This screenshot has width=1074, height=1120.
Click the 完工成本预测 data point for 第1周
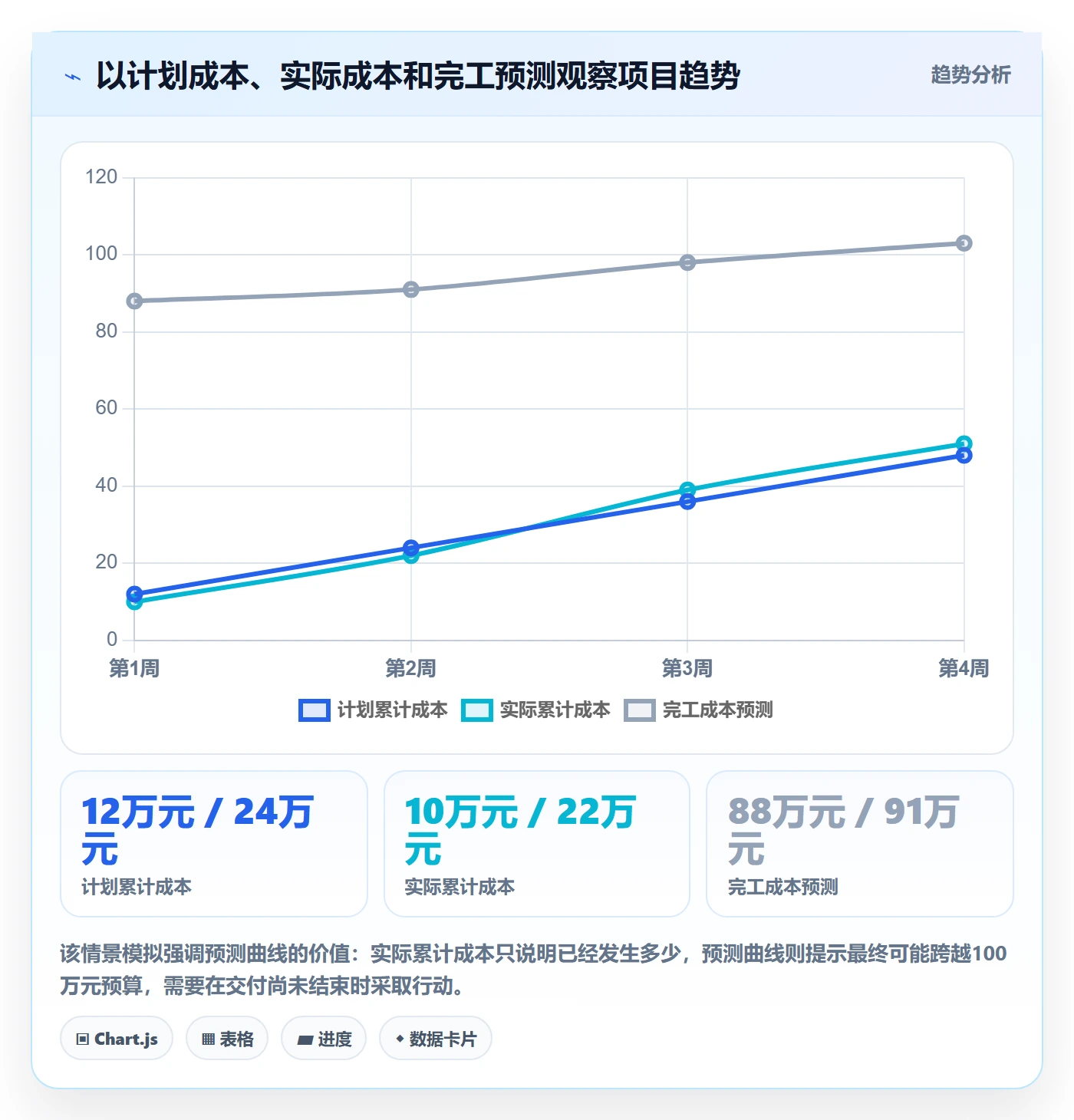click(134, 301)
